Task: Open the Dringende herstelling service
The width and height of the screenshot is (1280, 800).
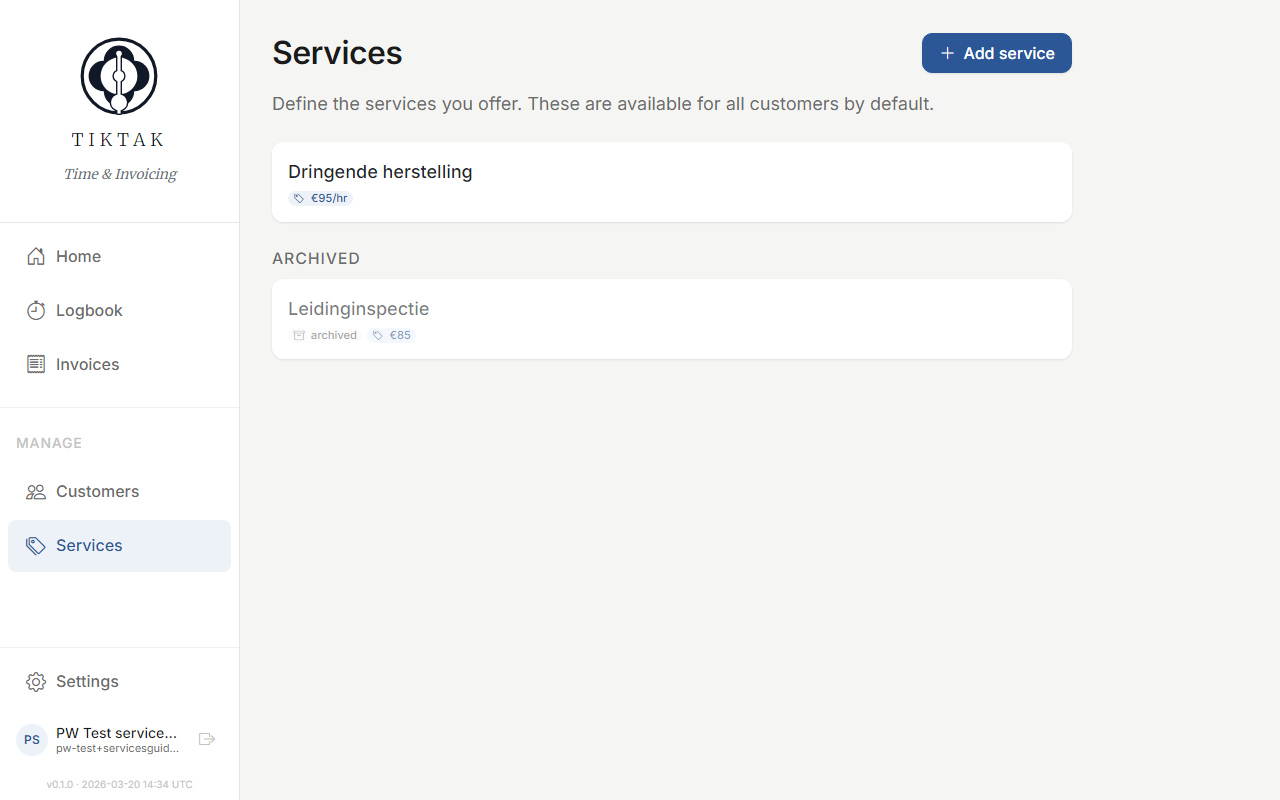Action: 671,182
